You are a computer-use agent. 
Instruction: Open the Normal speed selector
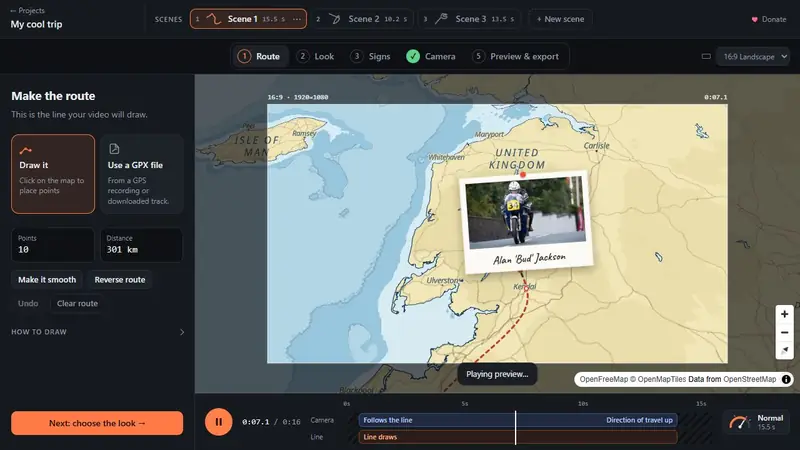pyautogui.click(x=757, y=422)
